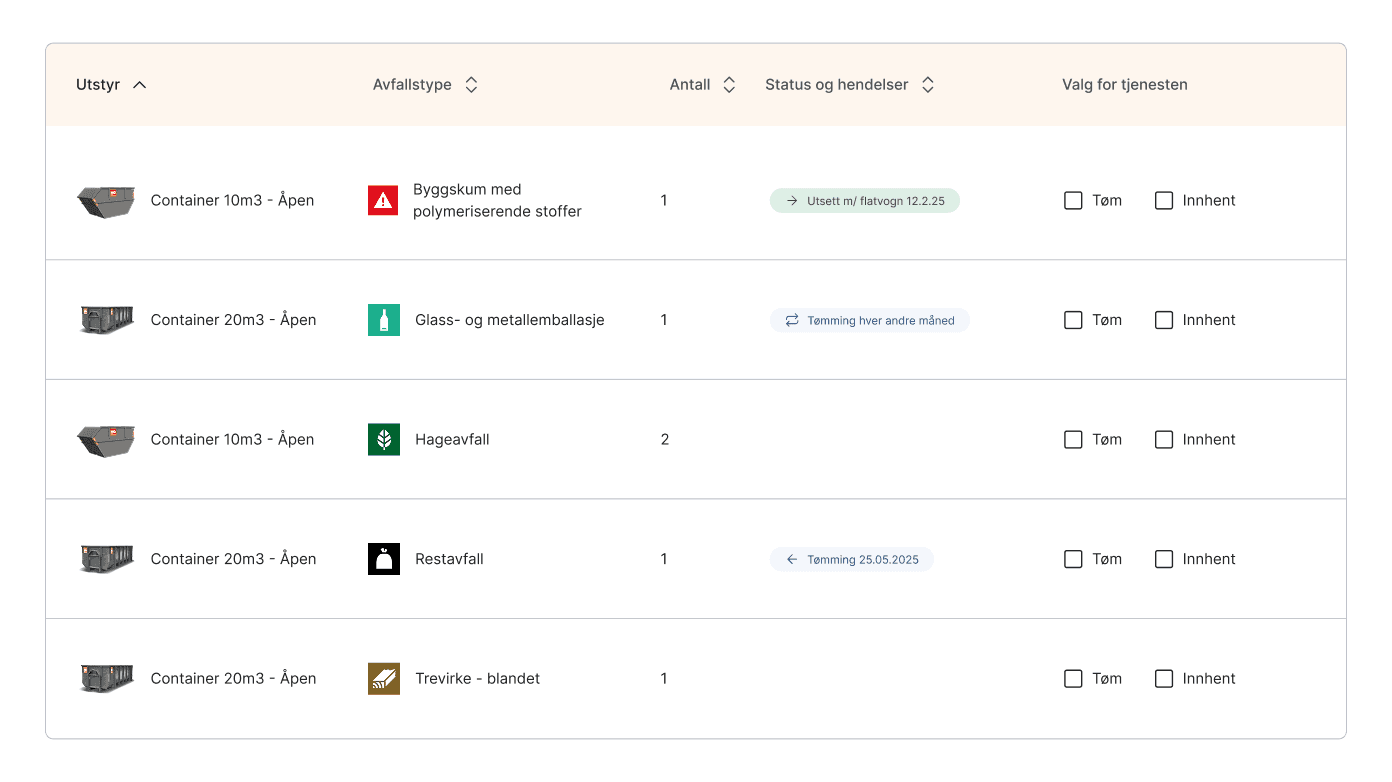Click the left arrow icon in Tømming 25.05.2025 badge
Image resolution: width=1392 pixels, height=782 pixels.
tap(792, 560)
